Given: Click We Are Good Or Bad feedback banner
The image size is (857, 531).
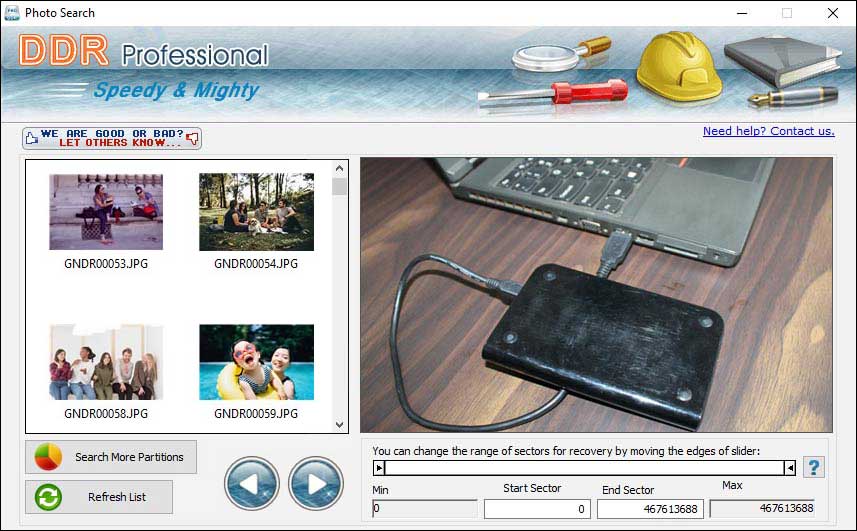Looking at the screenshot, I should (112, 138).
